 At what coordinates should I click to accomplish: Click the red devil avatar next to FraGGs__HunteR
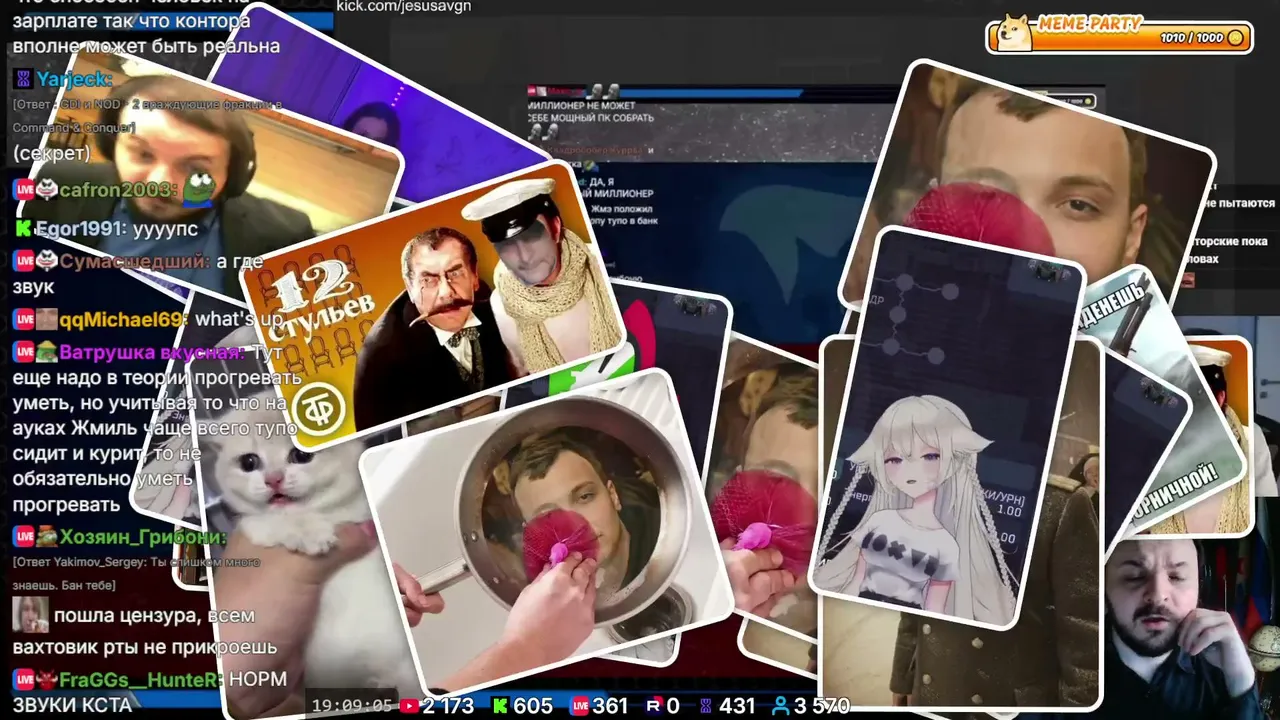click(46, 680)
